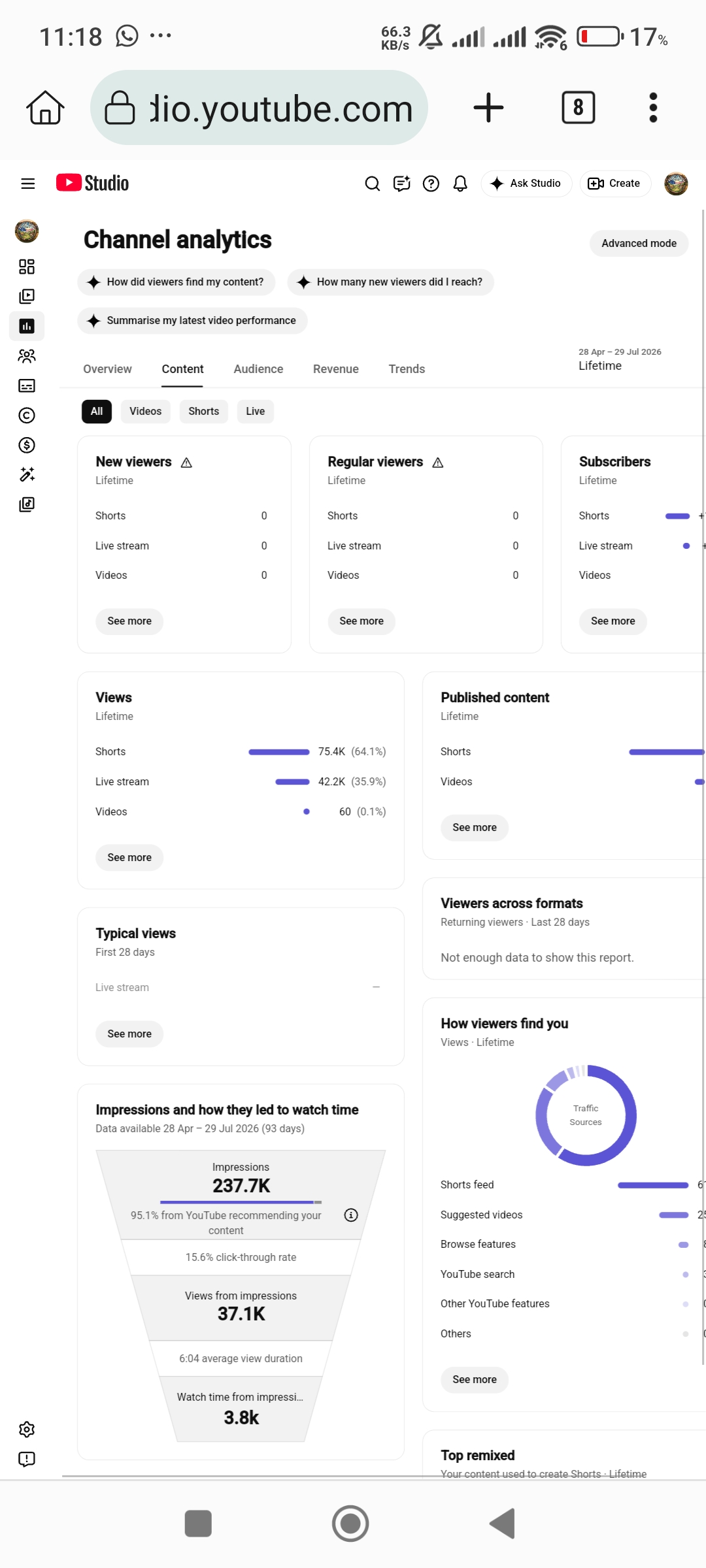
Task: Click the Ask Studio button
Action: tap(526, 184)
